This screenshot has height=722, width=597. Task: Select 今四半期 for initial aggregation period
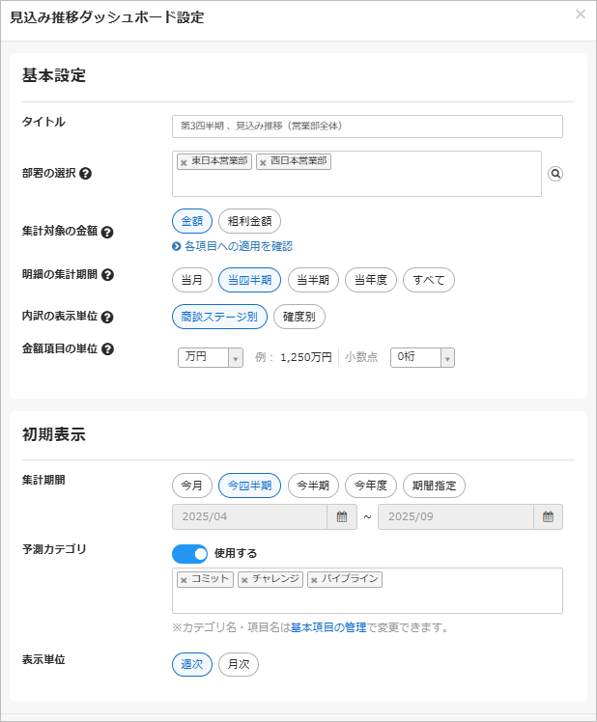click(249, 485)
